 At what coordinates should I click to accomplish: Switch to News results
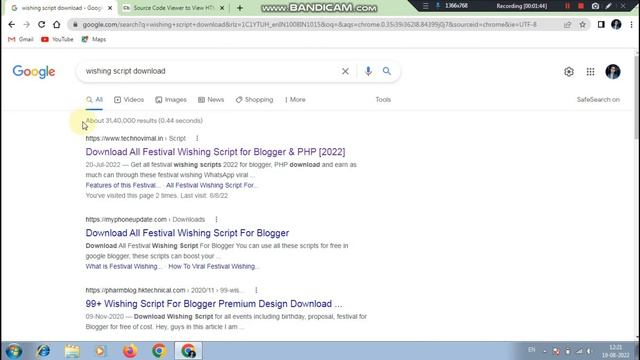pyautogui.click(x=211, y=100)
